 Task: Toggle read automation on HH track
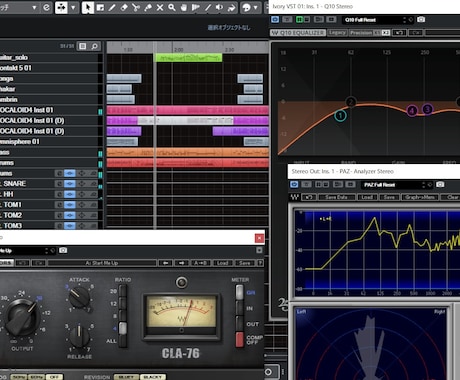click(70, 194)
